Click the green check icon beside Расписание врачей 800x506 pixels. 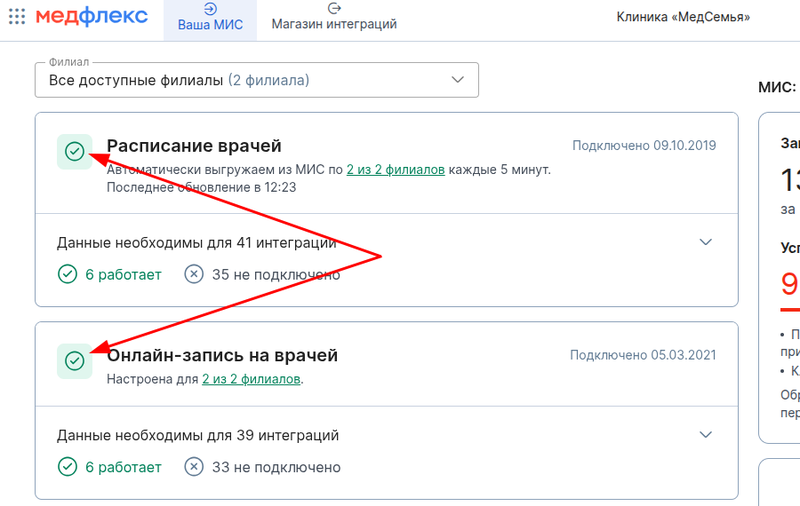pos(74,151)
